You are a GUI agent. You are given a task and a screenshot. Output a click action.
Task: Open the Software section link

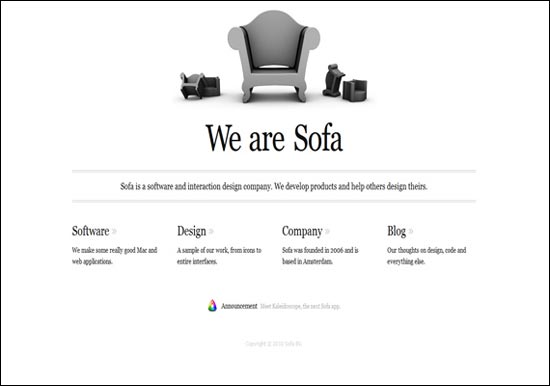click(90, 231)
